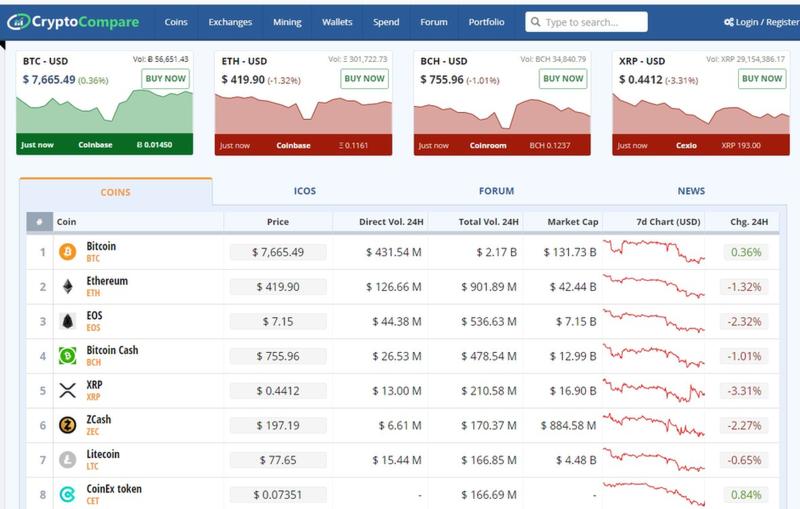Open the Exchanges menu
Screen dimensions: 800x509
point(230,22)
